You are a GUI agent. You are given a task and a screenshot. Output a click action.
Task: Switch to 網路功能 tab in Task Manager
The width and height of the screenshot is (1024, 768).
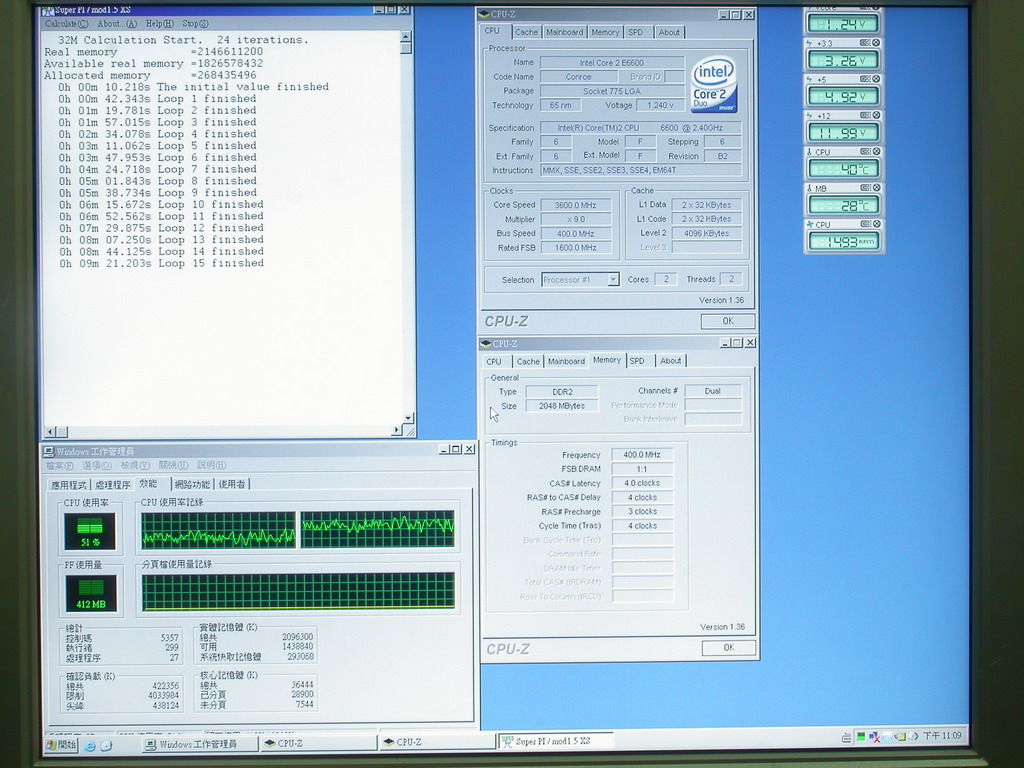point(192,485)
